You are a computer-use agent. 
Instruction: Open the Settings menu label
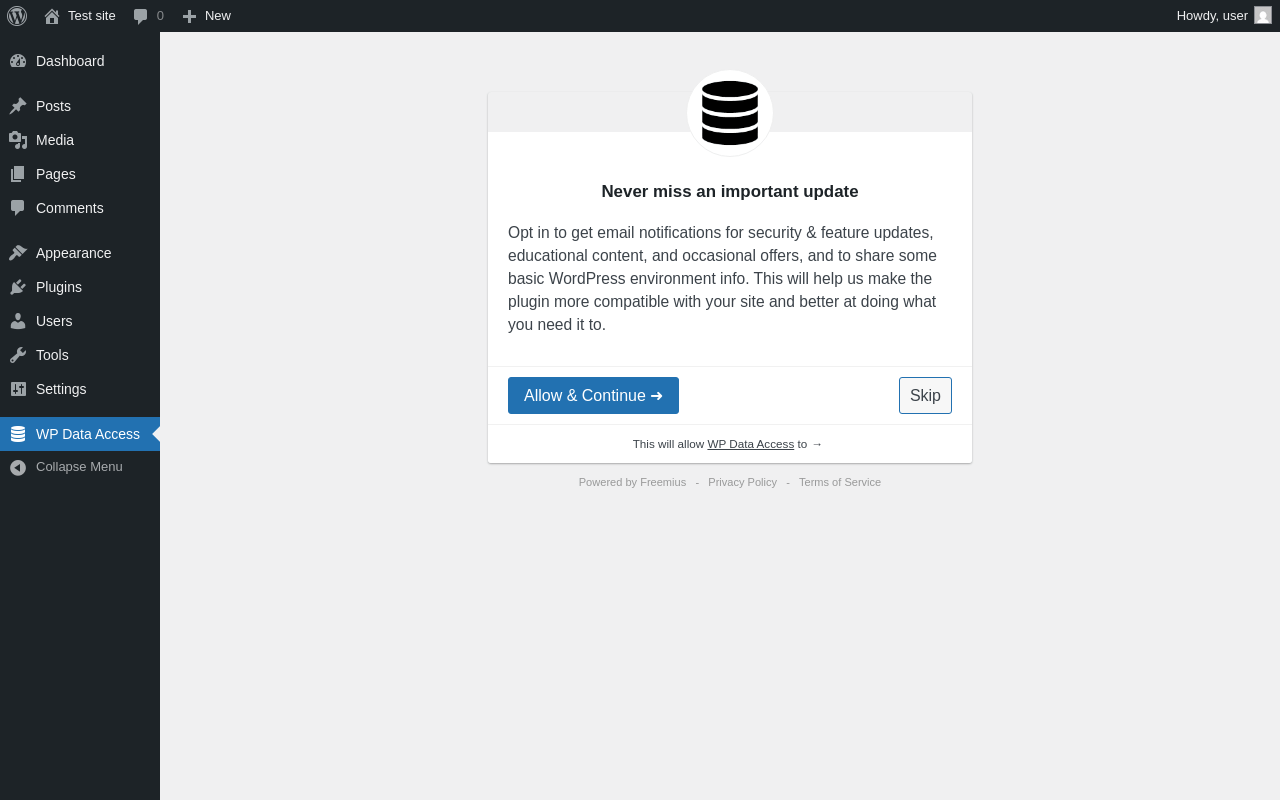pyautogui.click(x=61, y=389)
